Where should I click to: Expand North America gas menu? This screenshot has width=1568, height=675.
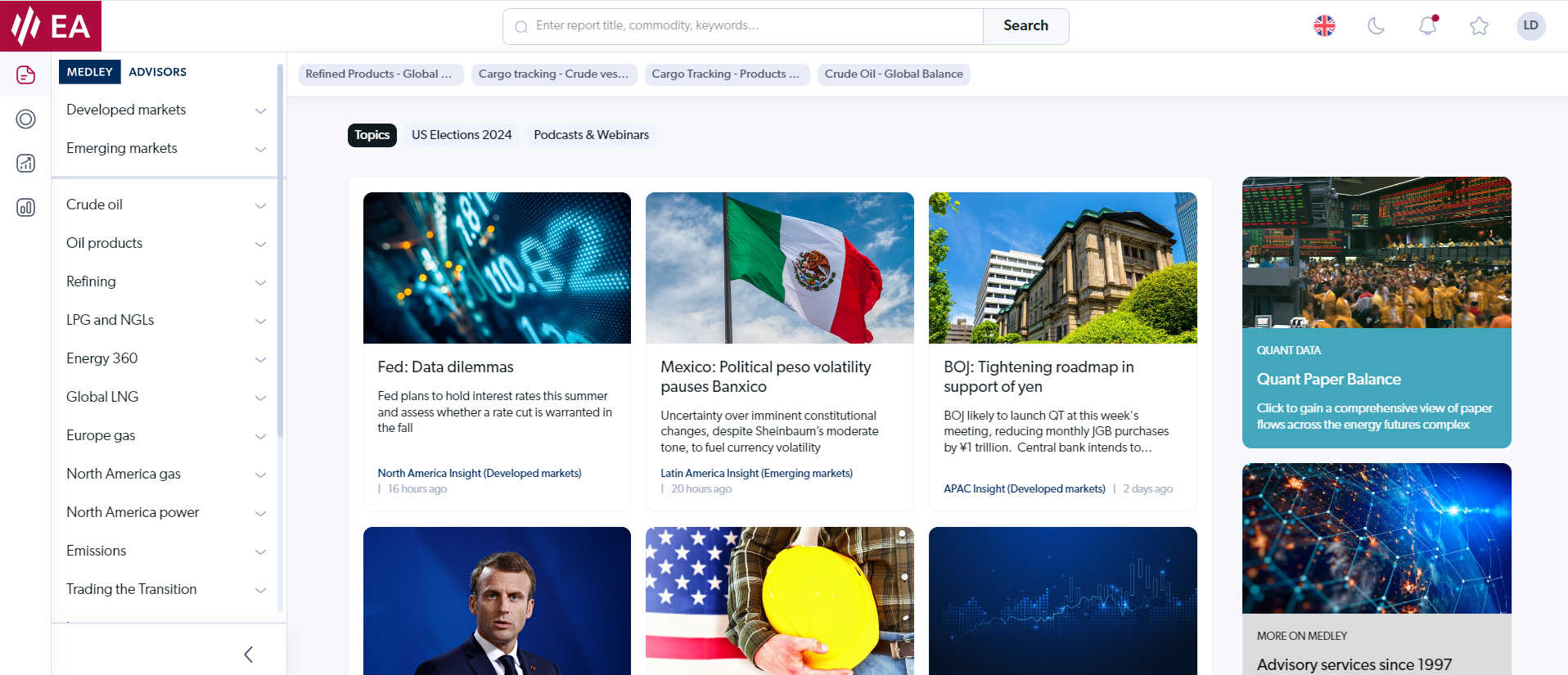[166, 474]
